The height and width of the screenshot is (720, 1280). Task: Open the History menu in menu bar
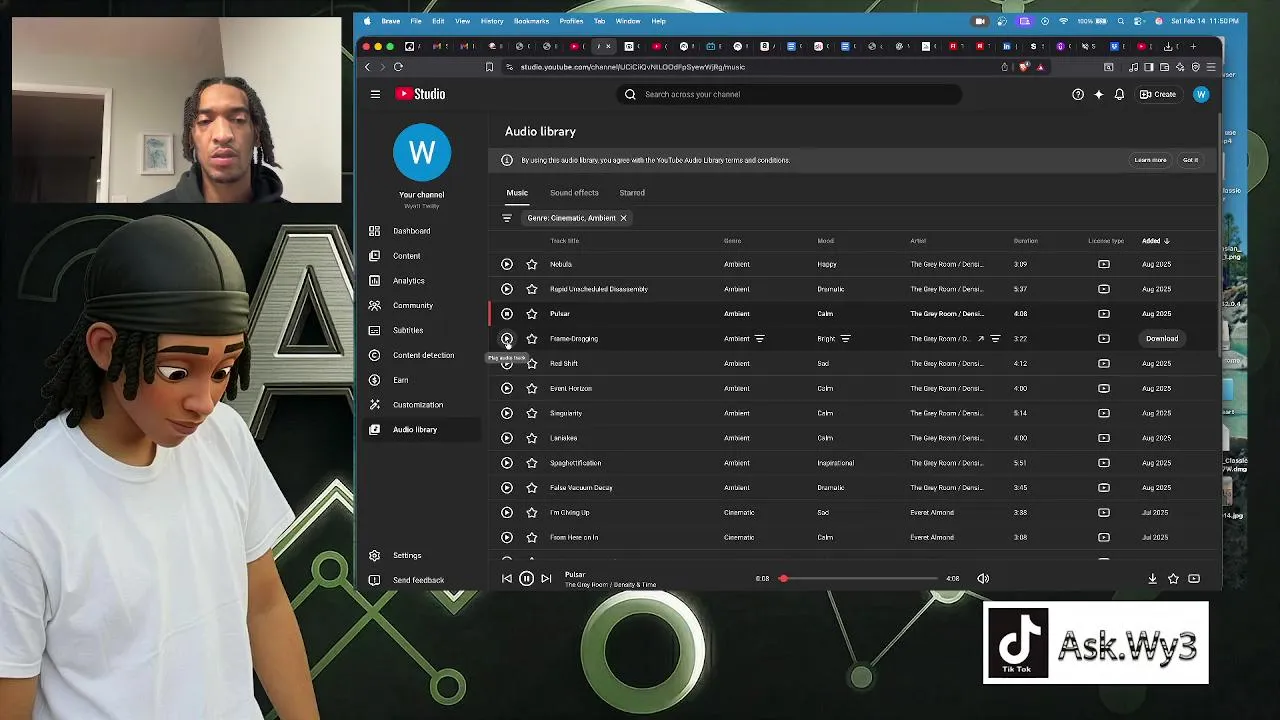click(492, 21)
